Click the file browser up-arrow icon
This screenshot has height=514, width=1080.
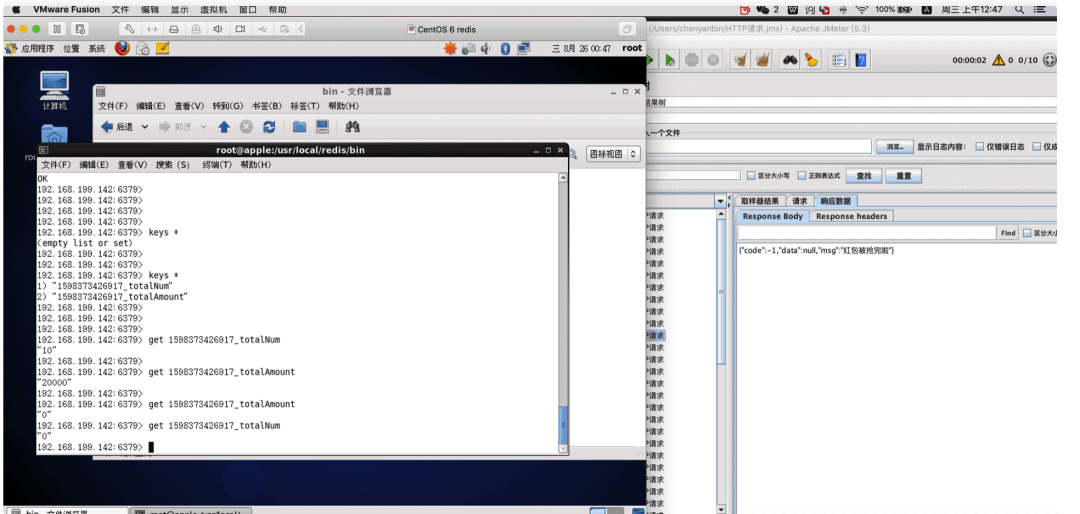click(x=224, y=127)
